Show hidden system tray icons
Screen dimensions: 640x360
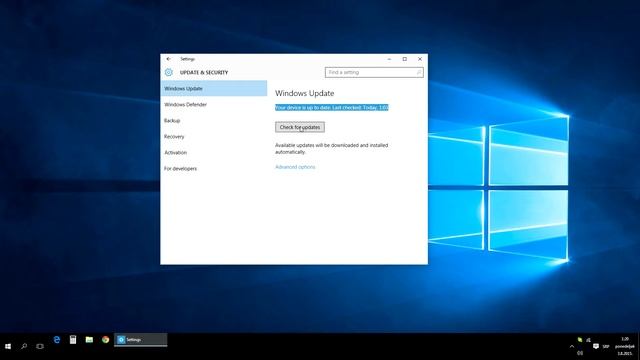tap(572, 347)
